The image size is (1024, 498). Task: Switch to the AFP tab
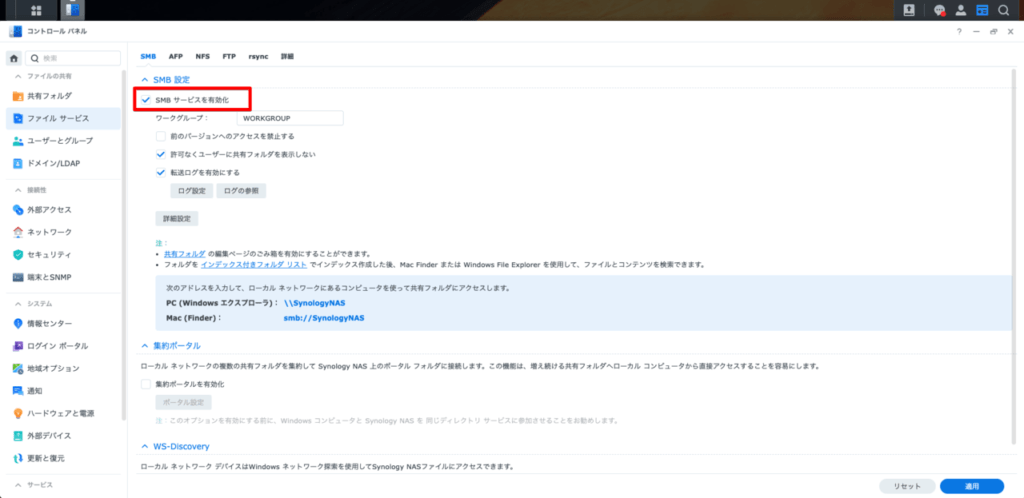click(176, 57)
